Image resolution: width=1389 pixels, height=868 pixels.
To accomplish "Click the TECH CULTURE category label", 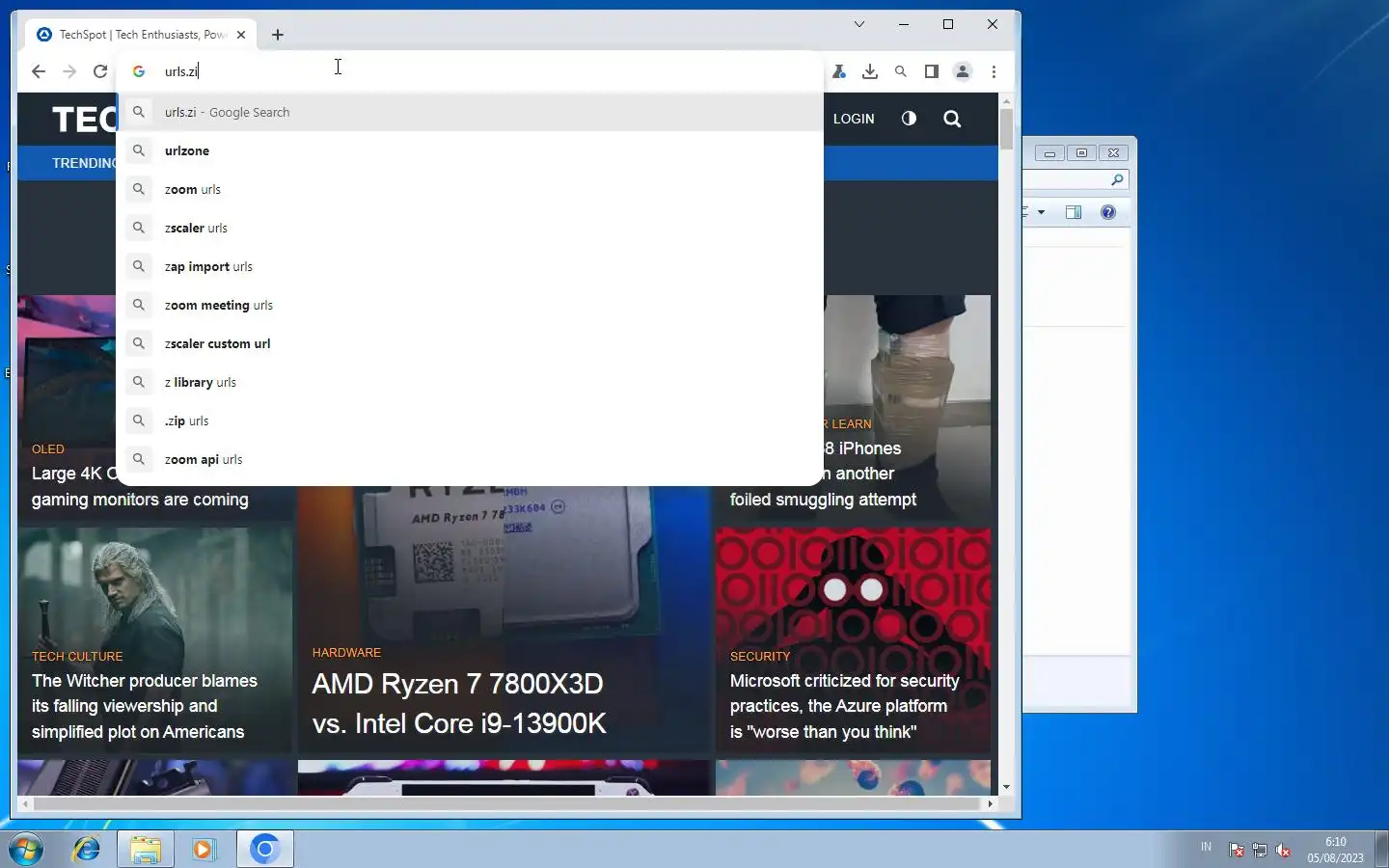I will 77,657.
